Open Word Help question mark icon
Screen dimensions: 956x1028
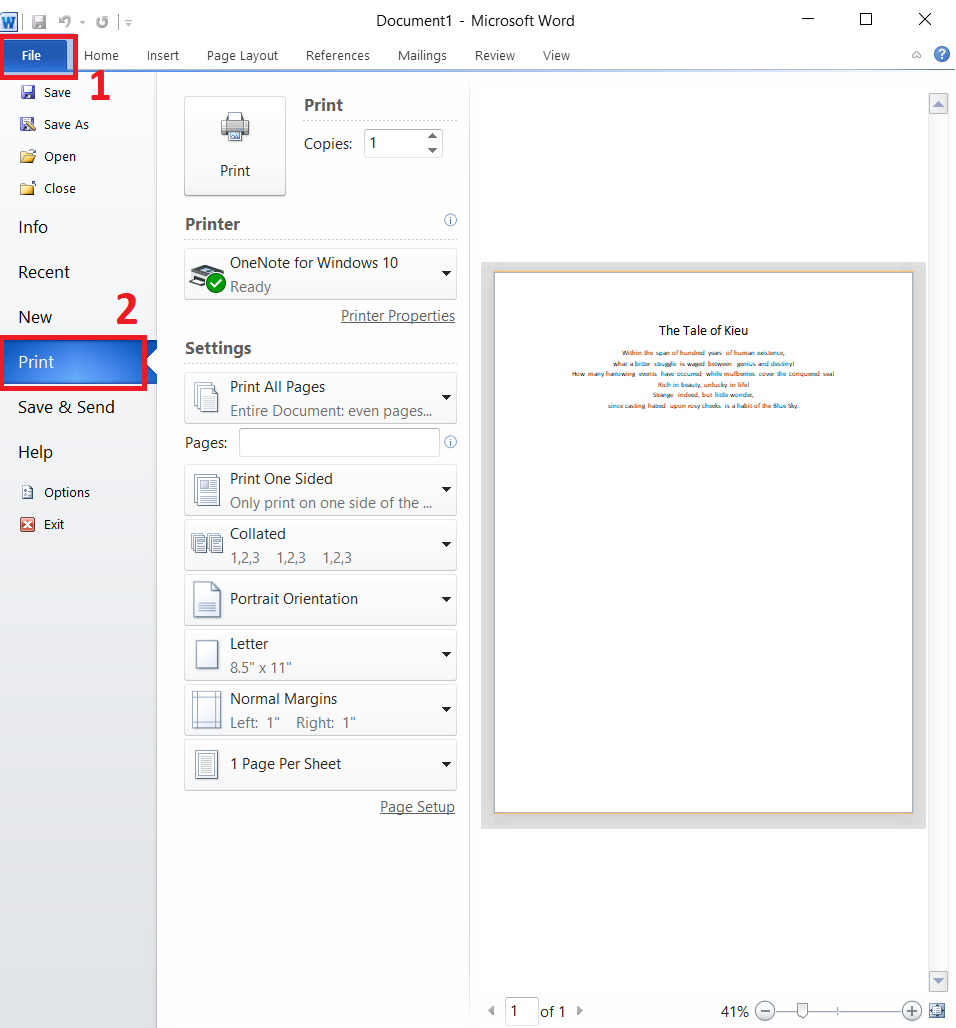(941, 55)
